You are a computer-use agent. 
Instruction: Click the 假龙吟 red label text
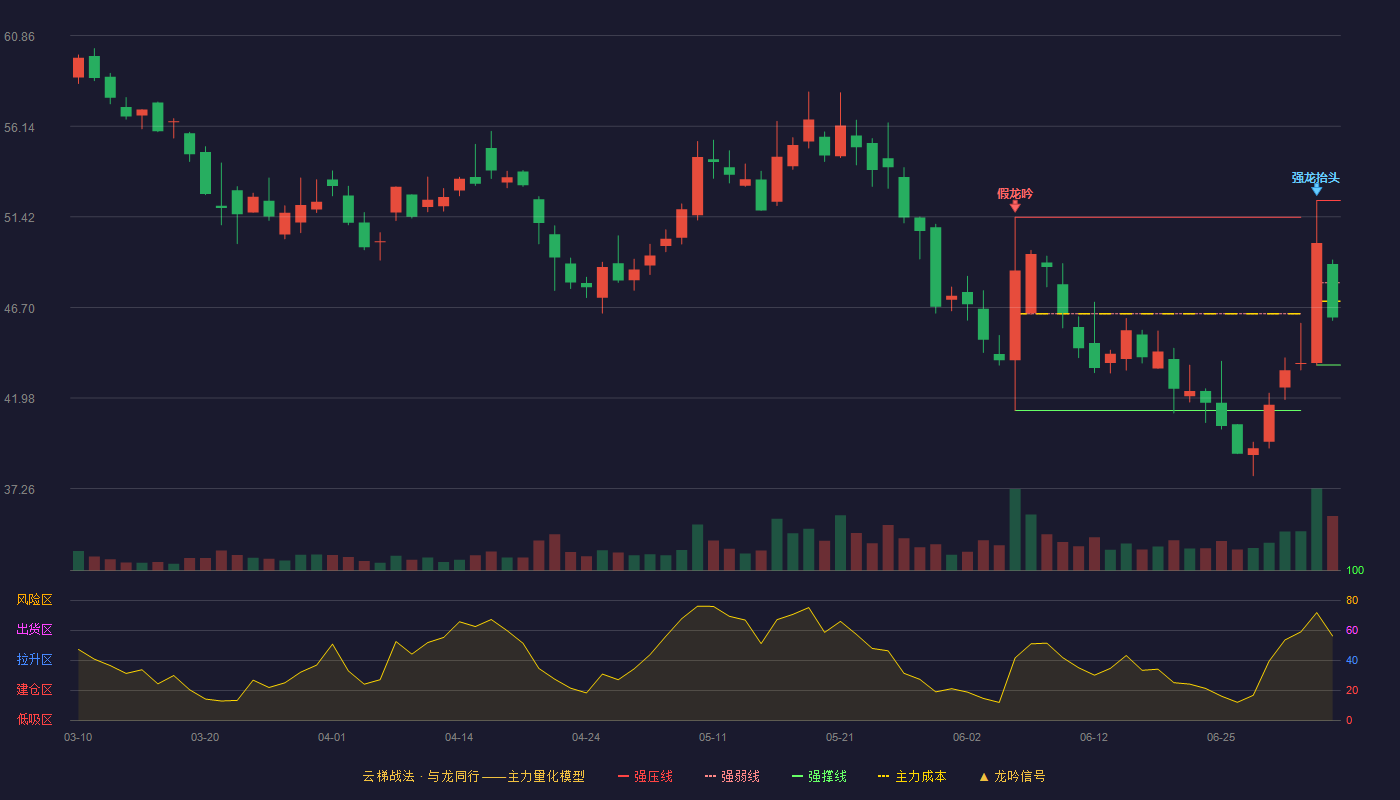click(x=1015, y=193)
